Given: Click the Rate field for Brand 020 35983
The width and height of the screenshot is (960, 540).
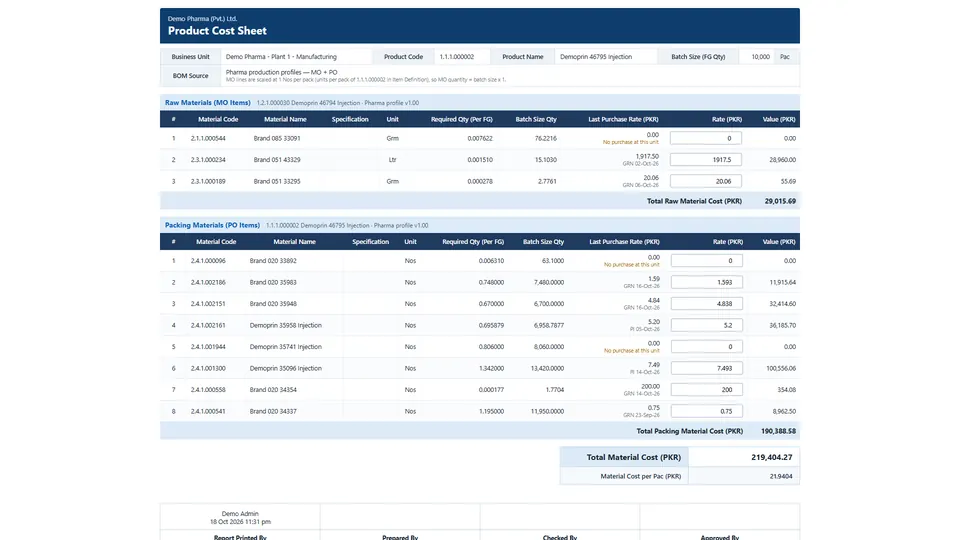Looking at the screenshot, I should coord(707,282).
